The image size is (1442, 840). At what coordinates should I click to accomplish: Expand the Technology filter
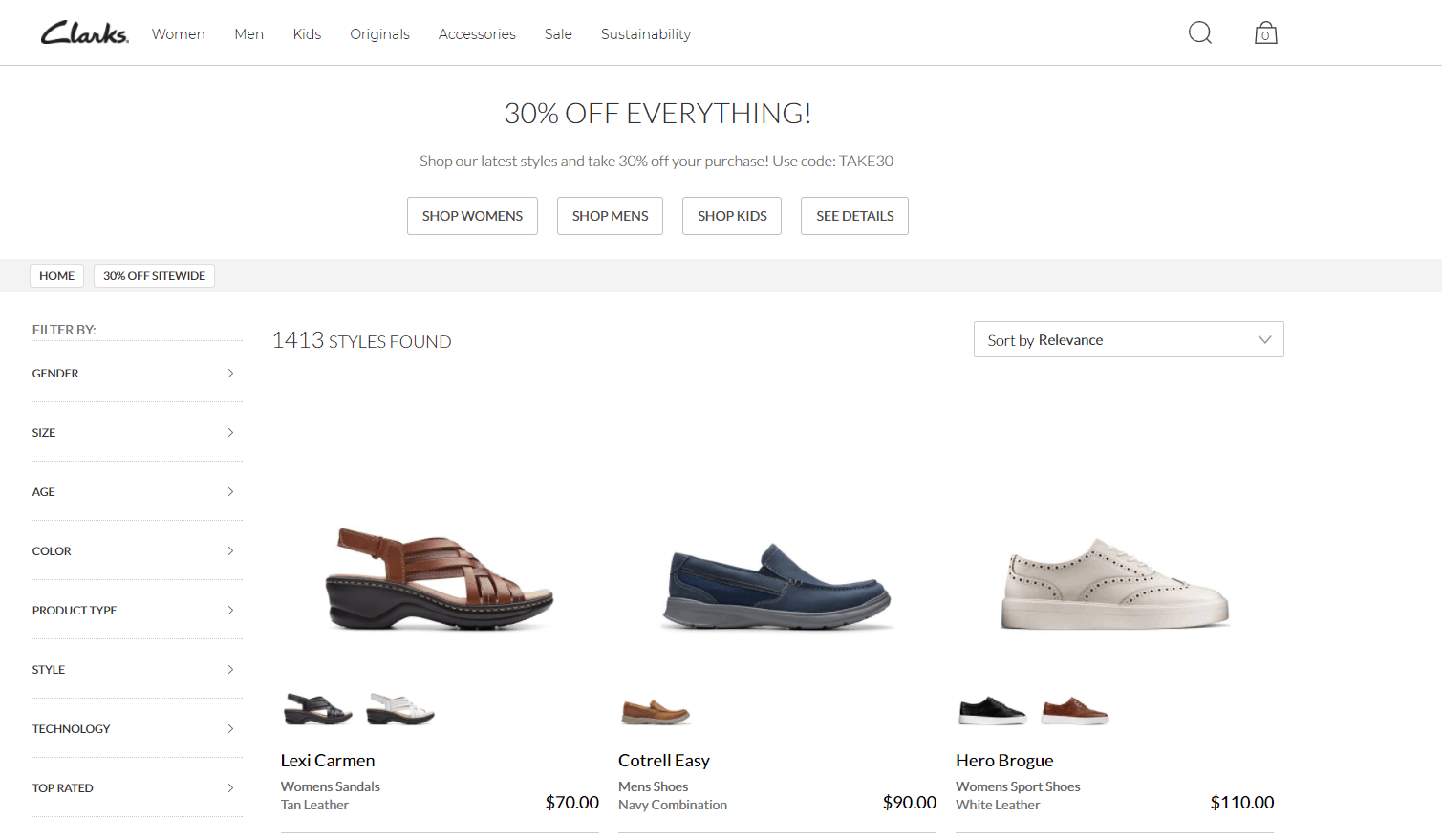tap(138, 729)
